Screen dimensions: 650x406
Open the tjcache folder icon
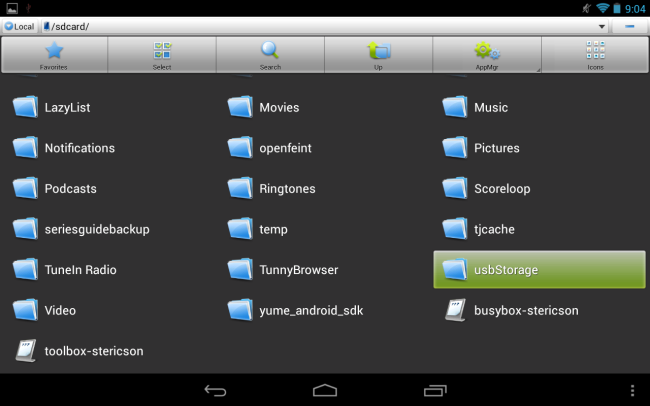[x=455, y=229]
